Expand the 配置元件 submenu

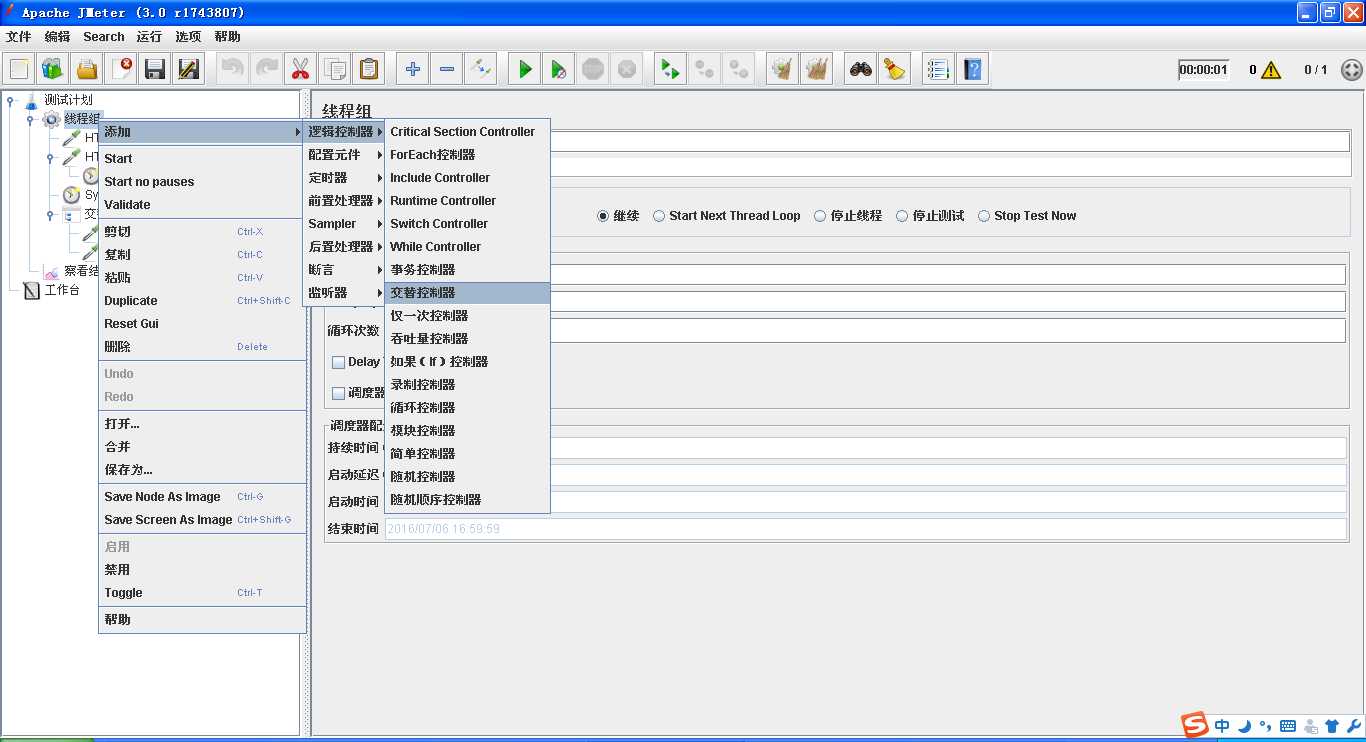[x=344, y=155]
